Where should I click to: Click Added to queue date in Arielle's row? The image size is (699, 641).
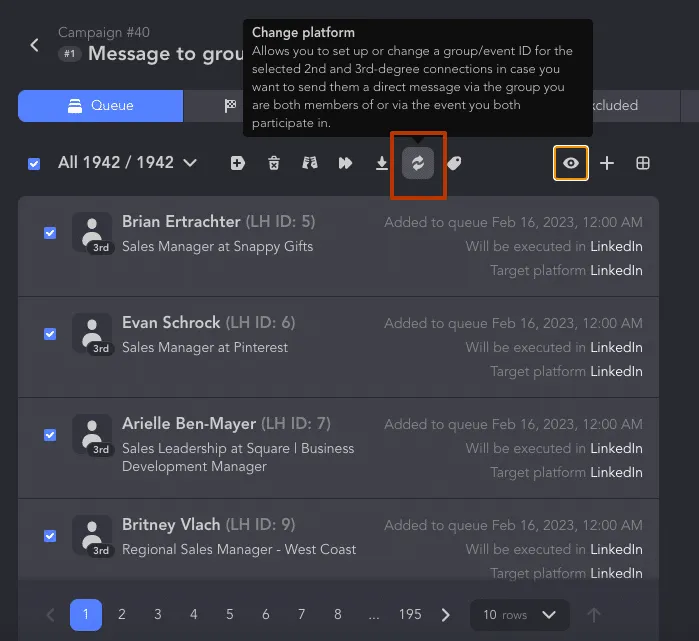coord(513,424)
